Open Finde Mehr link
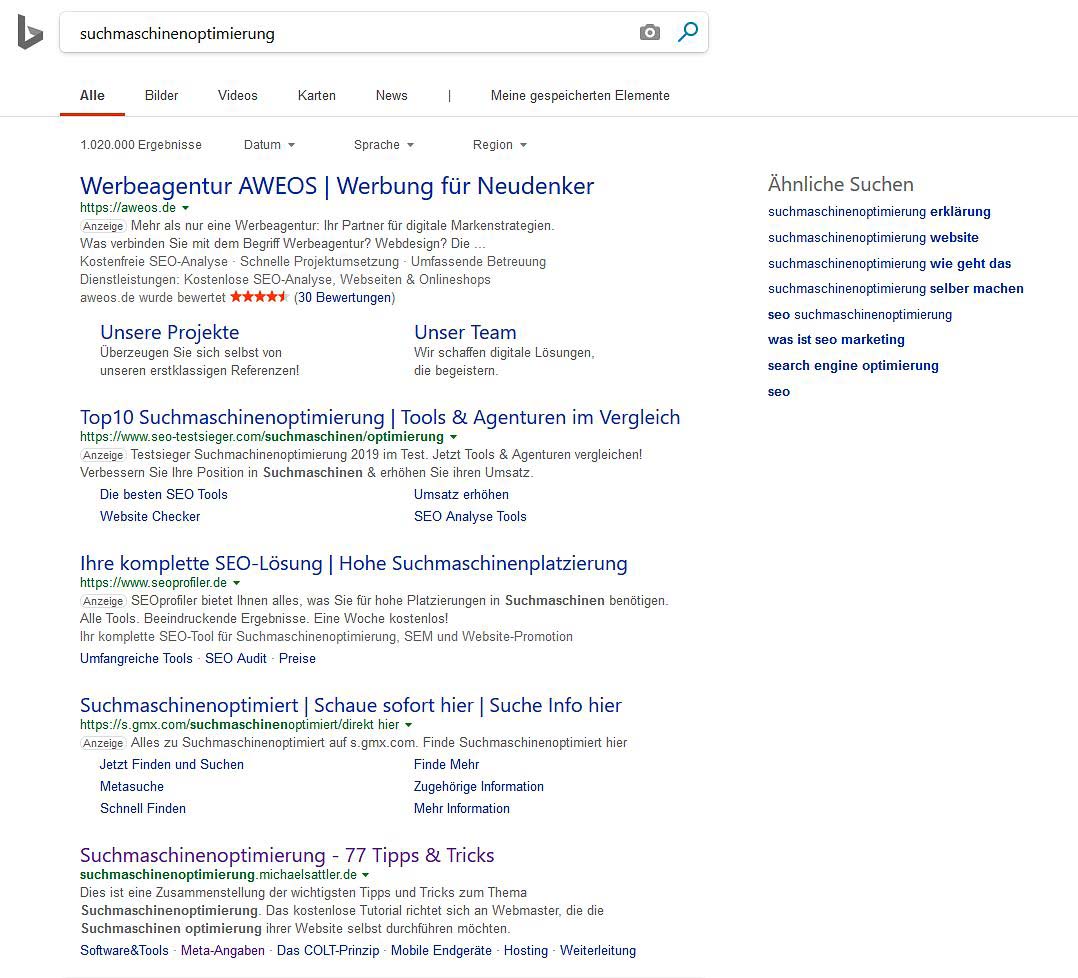 446,764
